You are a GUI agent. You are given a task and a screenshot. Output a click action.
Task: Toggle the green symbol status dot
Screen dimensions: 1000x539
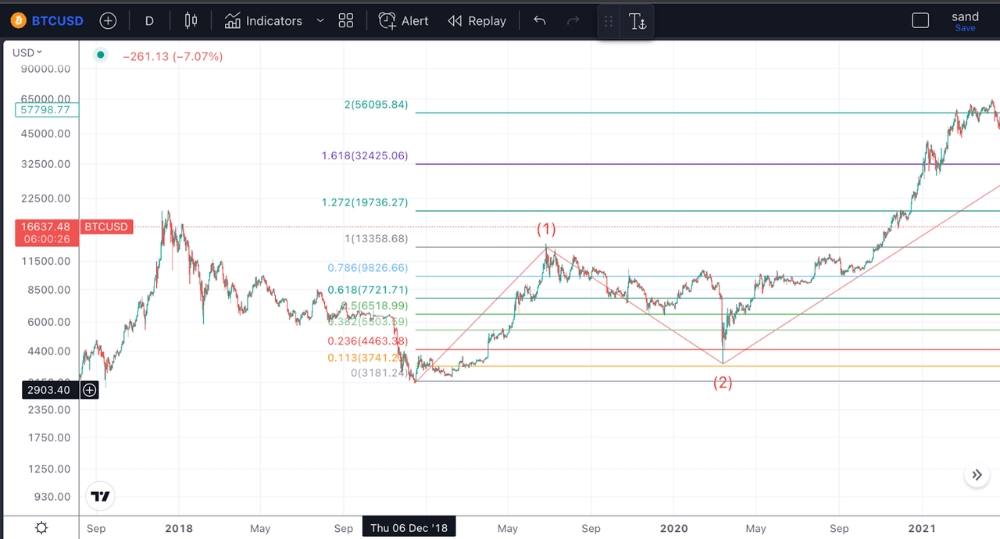pyautogui.click(x=100, y=55)
